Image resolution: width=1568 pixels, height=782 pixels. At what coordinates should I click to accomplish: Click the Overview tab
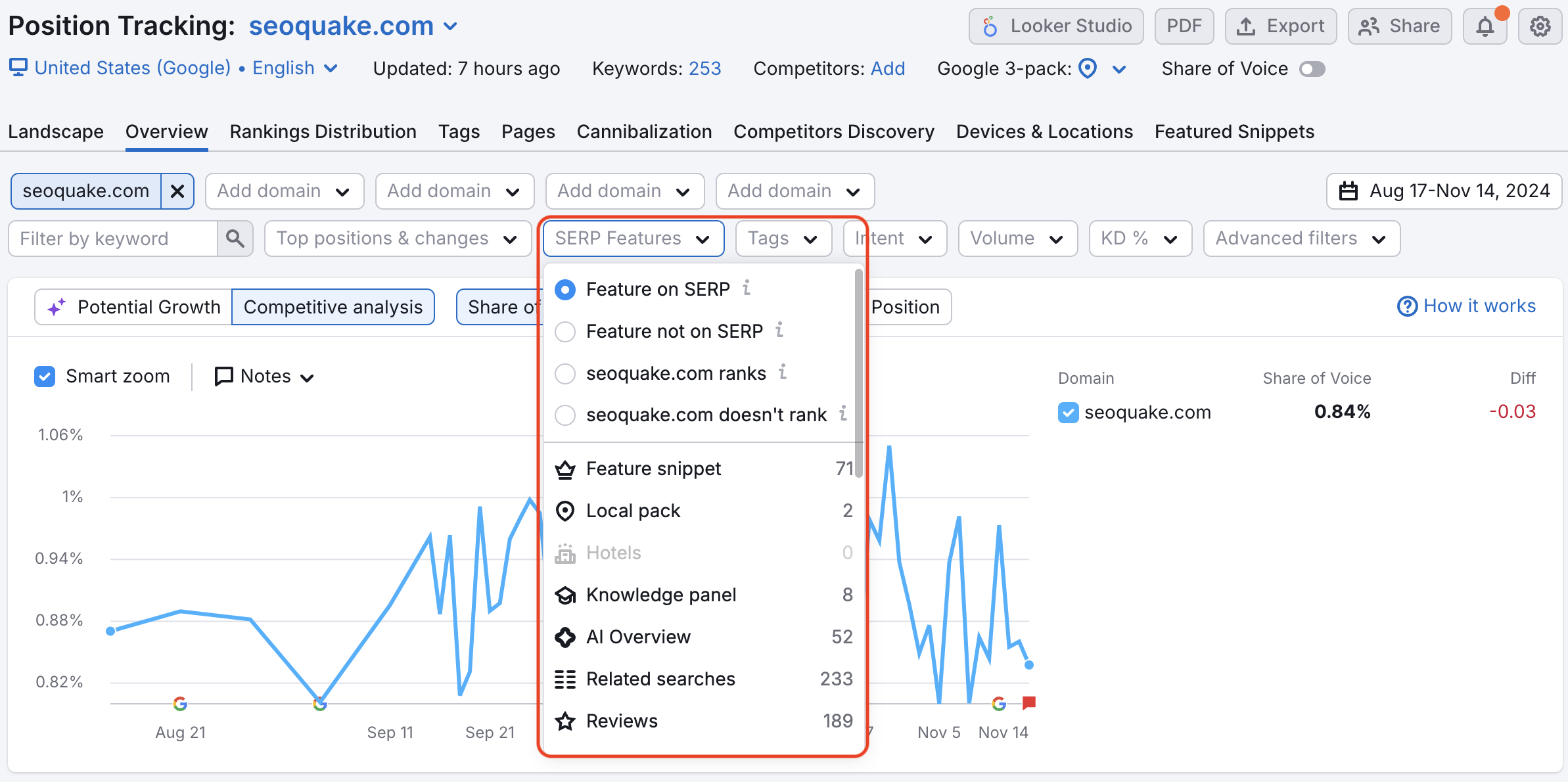pos(167,131)
